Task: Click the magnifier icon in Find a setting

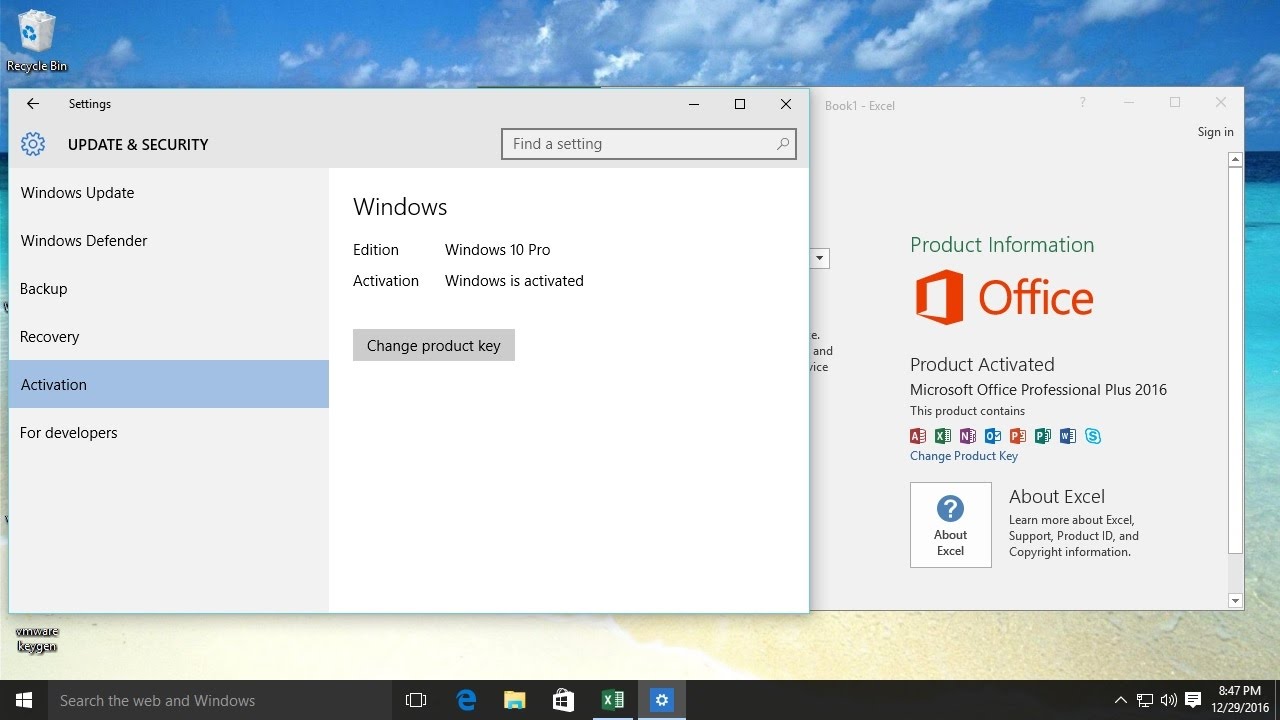Action: click(x=783, y=144)
